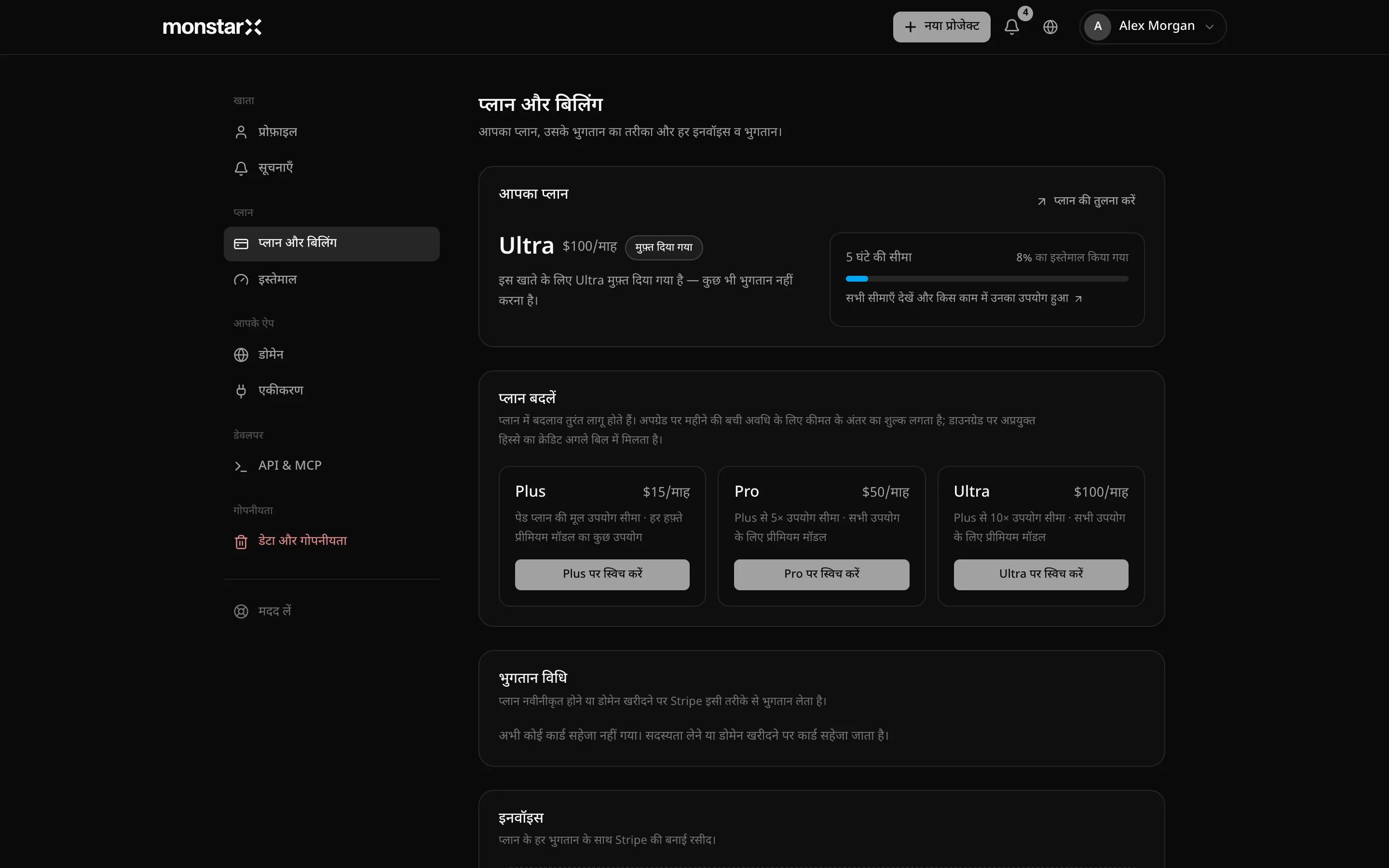Viewport: 1389px width, 868px height.
Task: Click the arrow icon next to प्लान की तुलना करें
Action: point(1042,202)
